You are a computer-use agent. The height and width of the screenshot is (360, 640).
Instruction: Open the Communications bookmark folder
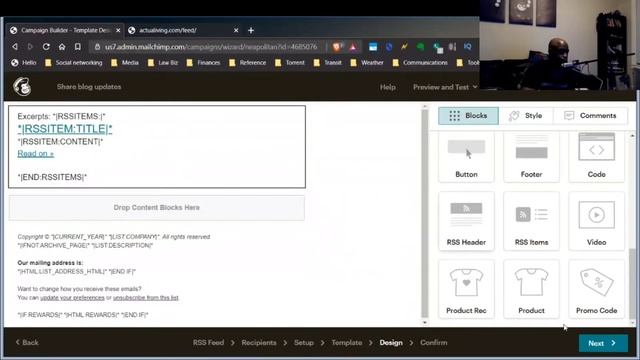(x=420, y=63)
